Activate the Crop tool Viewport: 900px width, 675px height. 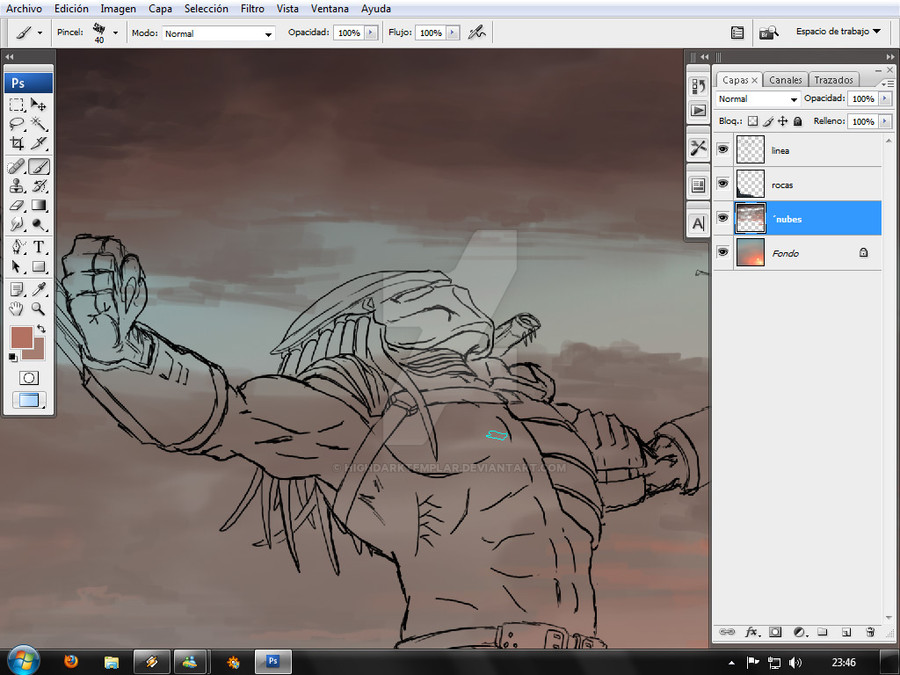[x=17, y=143]
